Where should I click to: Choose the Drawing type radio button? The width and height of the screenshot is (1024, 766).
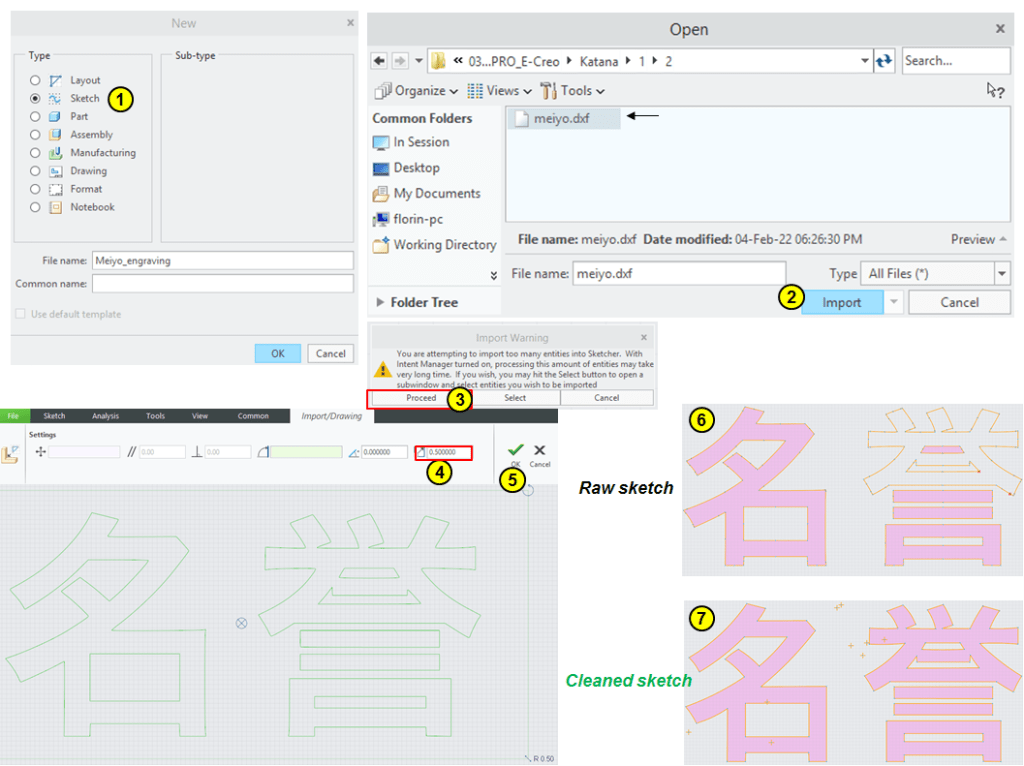click(x=35, y=171)
